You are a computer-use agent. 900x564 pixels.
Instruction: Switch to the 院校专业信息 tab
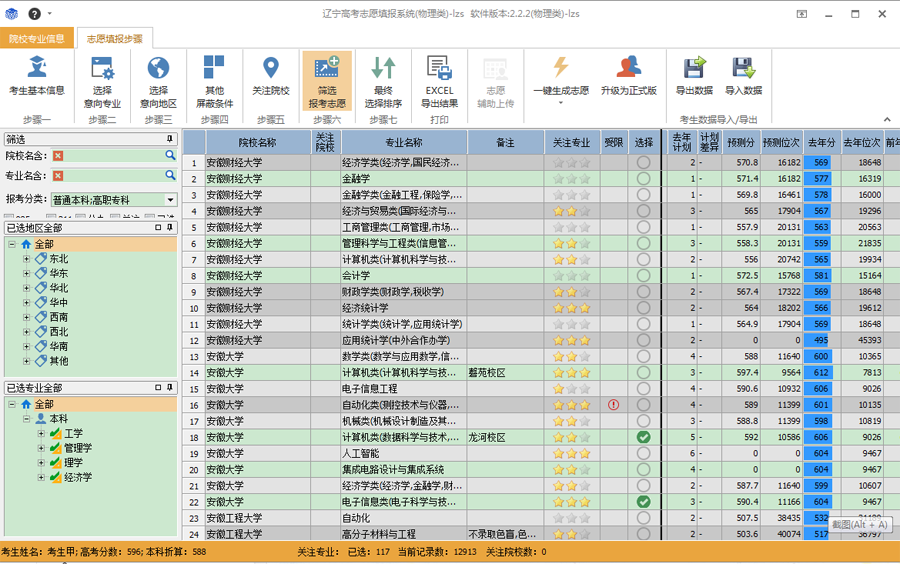[37, 38]
